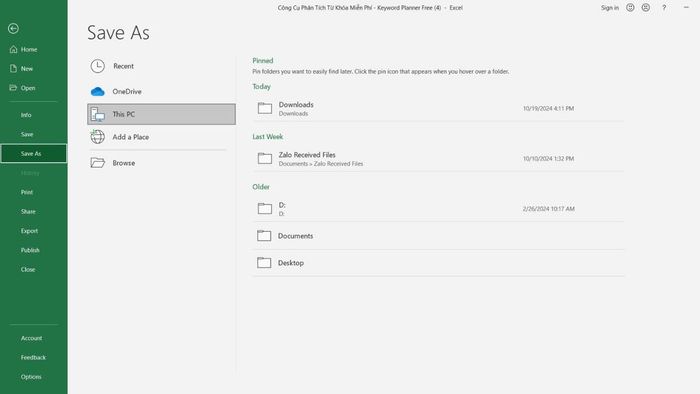Select the OneDrive location label
The width and height of the screenshot is (700, 394).
coord(127,91)
